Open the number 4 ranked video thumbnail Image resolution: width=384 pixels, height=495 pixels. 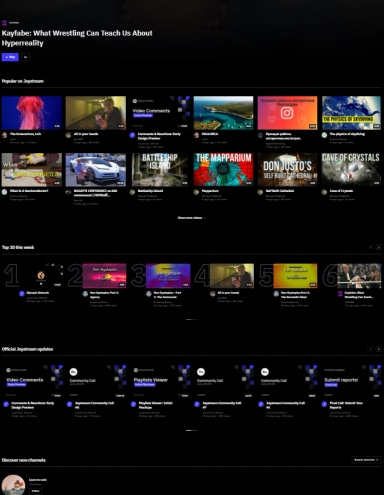click(232, 276)
